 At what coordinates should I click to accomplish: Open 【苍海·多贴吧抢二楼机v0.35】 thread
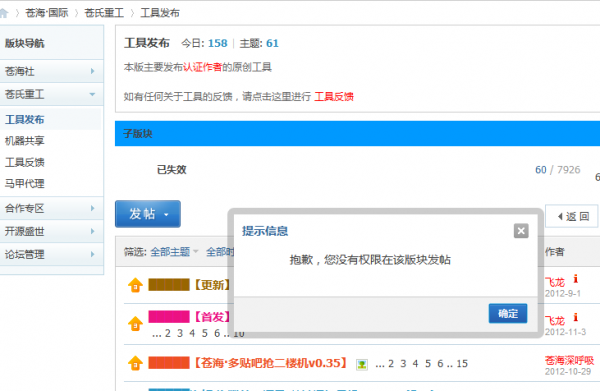(271, 363)
